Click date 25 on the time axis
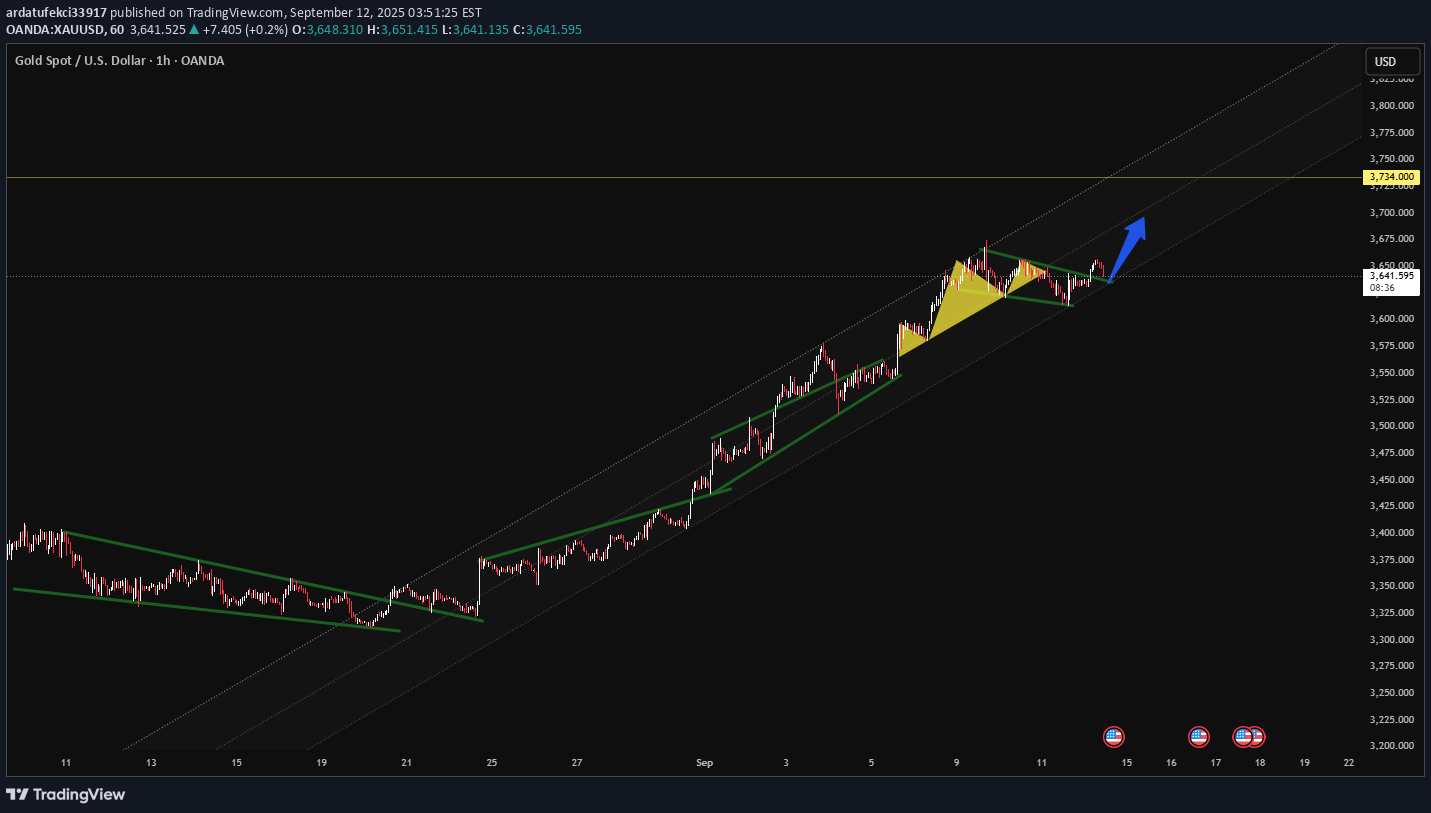The width and height of the screenshot is (1431, 813). [x=492, y=763]
